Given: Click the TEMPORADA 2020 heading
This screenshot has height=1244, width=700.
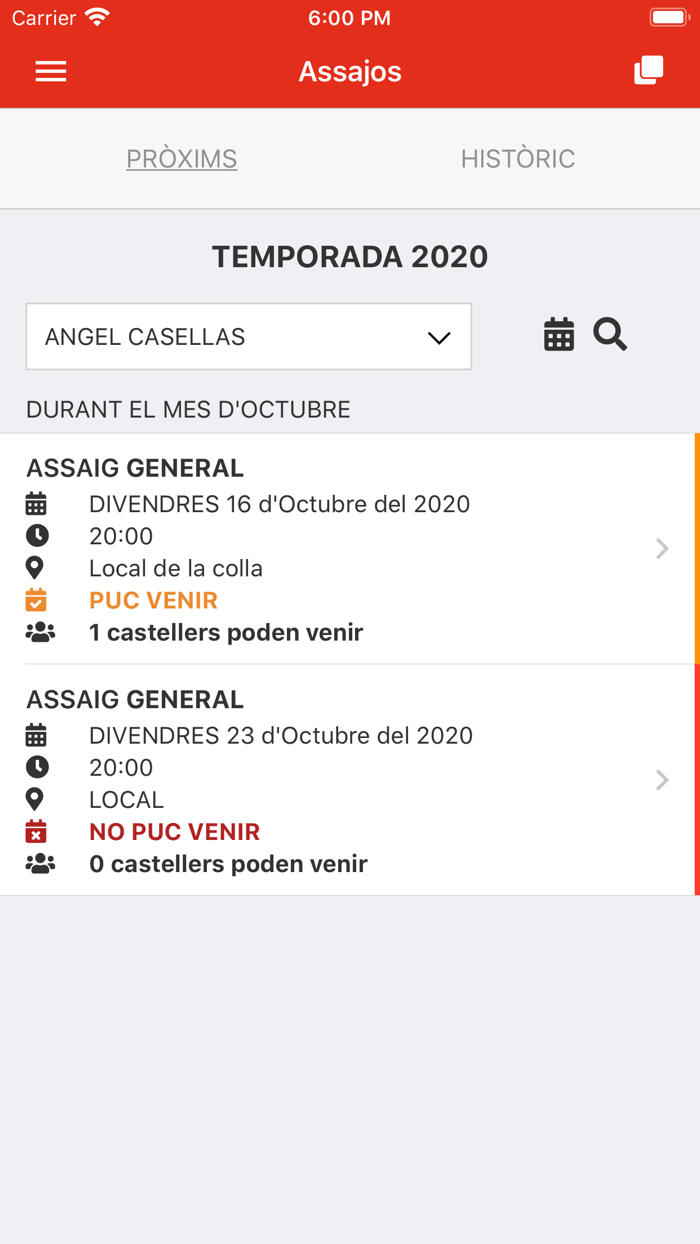Looking at the screenshot, I should [x=349, y=256].
